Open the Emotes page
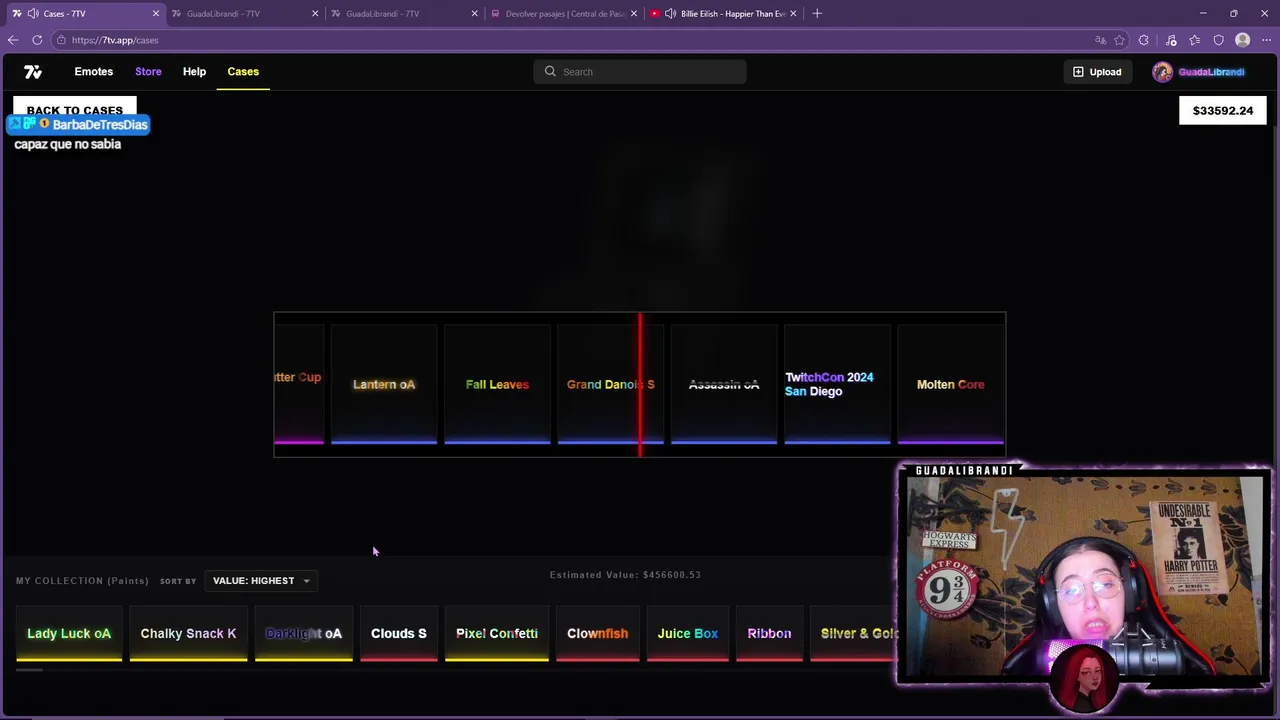This screenshot has height=720, width=1280. [x=94, y=72]
